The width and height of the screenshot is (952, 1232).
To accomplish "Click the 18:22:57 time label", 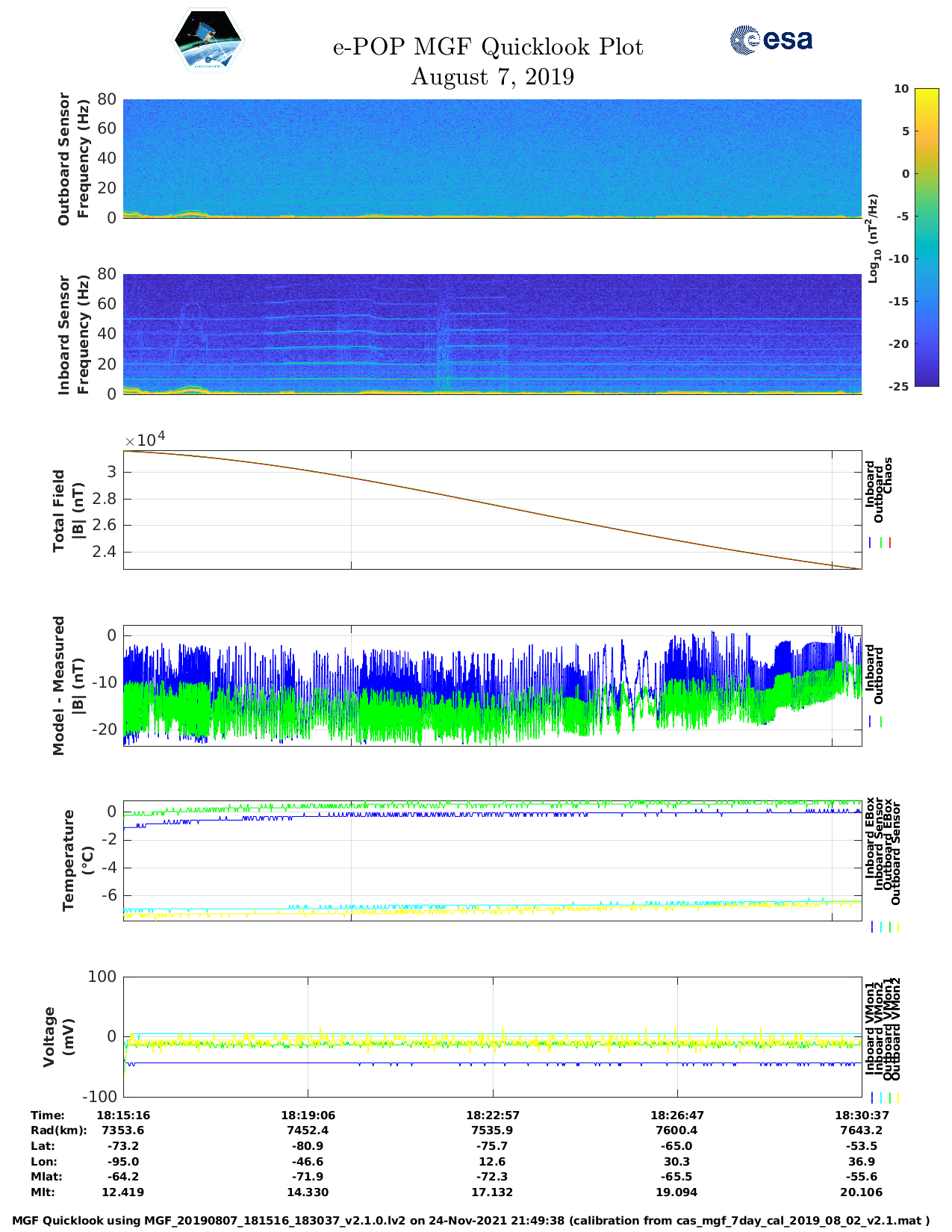I will (x=492, y=1115).
